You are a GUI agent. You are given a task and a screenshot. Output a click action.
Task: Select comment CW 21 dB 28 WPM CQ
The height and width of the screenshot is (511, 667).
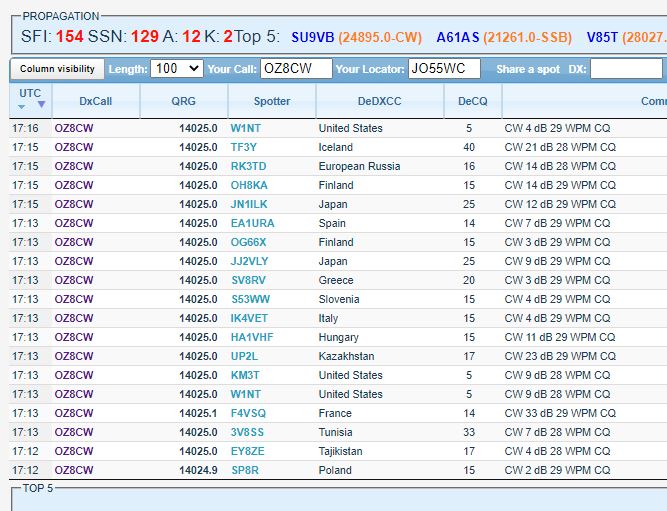coord(560,147)
